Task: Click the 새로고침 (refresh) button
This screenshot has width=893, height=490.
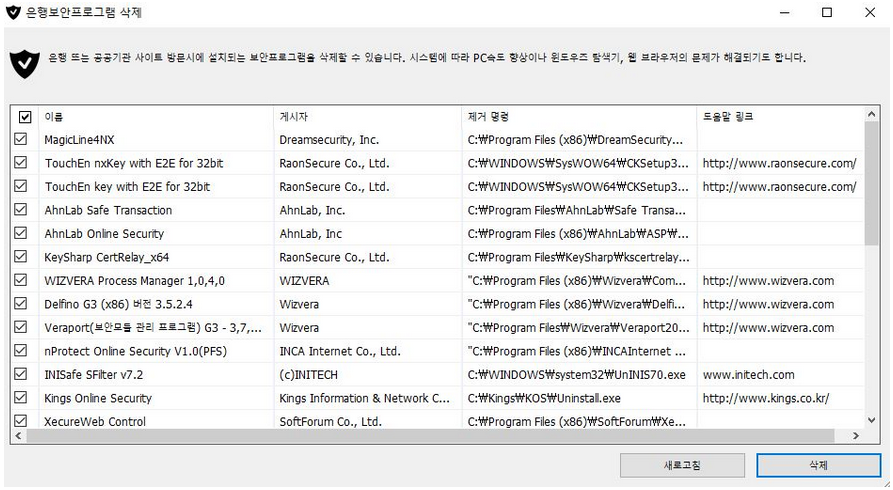Action: pyautogui.click(x=682, y=465)
